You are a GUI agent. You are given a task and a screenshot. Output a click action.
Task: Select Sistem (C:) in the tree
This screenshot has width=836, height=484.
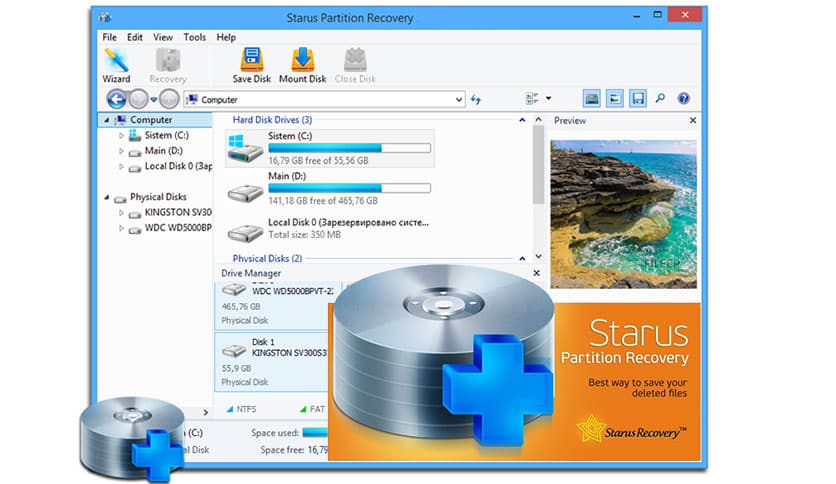point(166,135)
